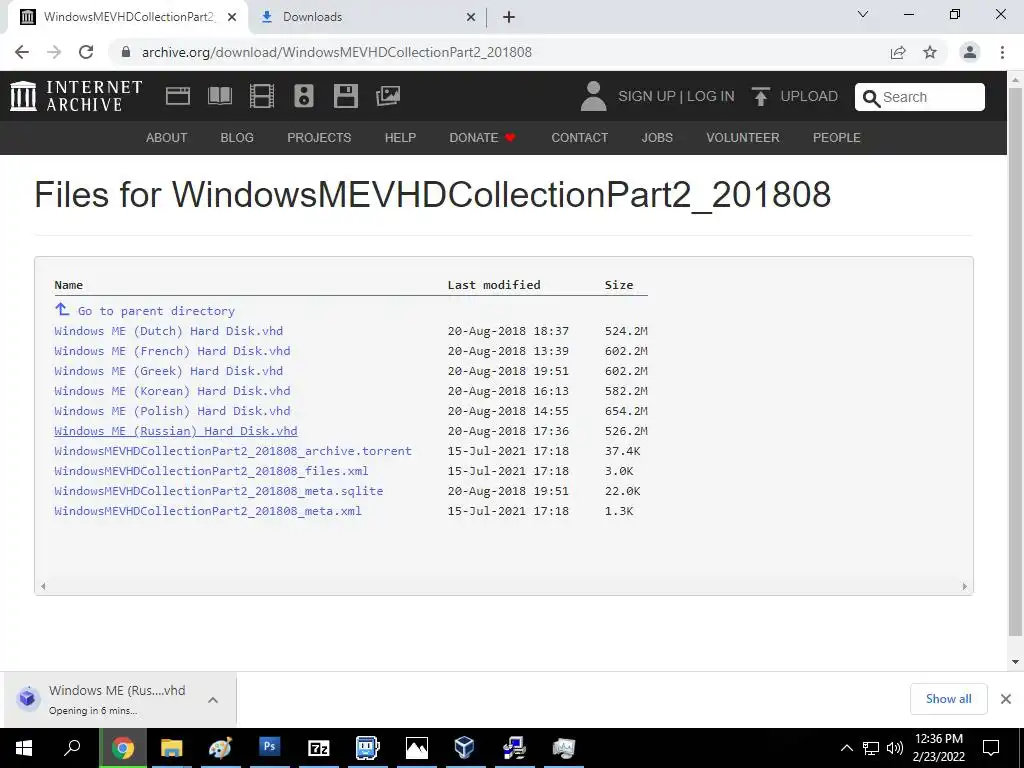Reload the page with refresh icon
The width and height of the screenshot is (1024, 768).
(86, 52)
